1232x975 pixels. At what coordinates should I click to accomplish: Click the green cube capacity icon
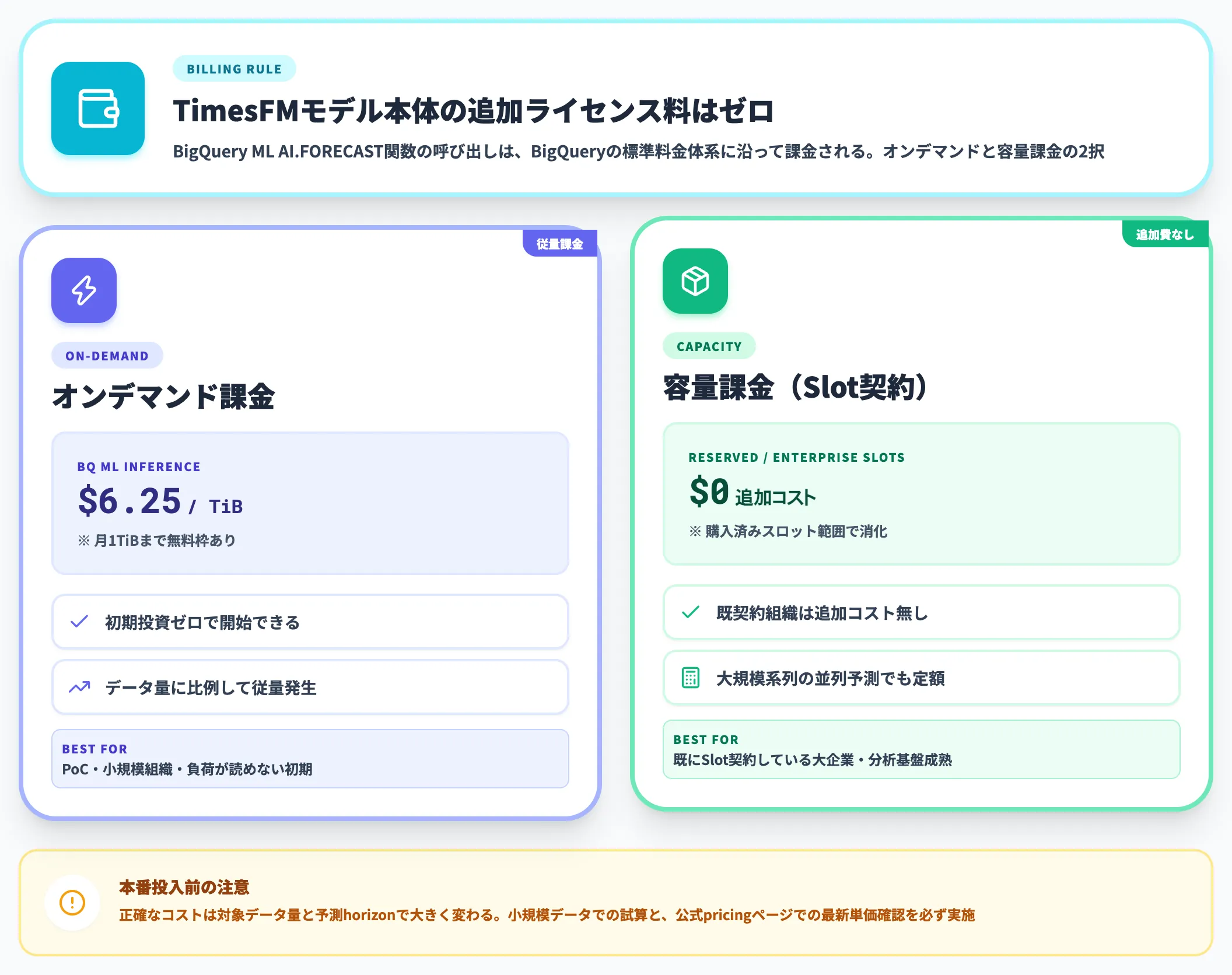(695, 281)
